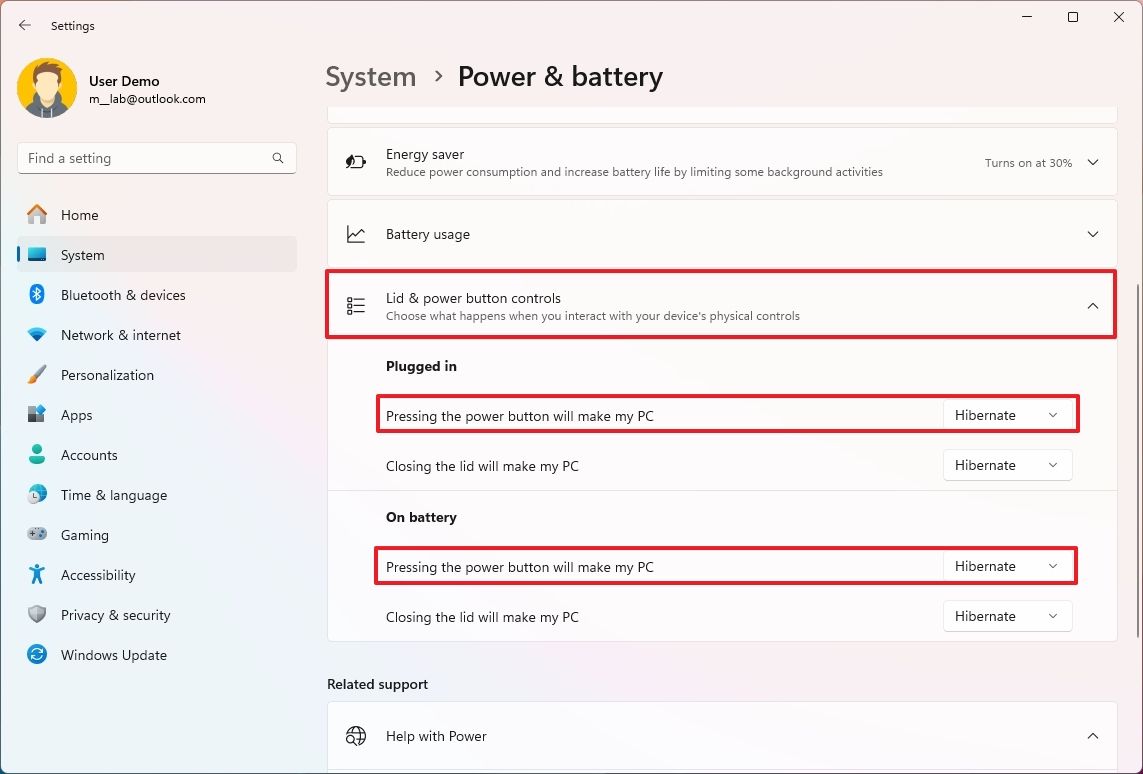Collapse the Lid & power button controls section
Screen dimensions: 1143x774
[1093, 305]
